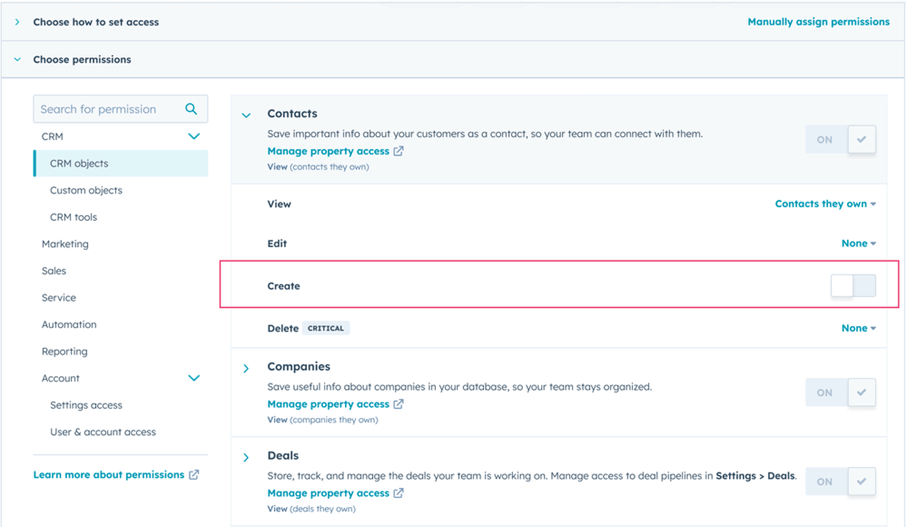Click Manually assign permissions link
907x527 pixels.
(818, 22)
